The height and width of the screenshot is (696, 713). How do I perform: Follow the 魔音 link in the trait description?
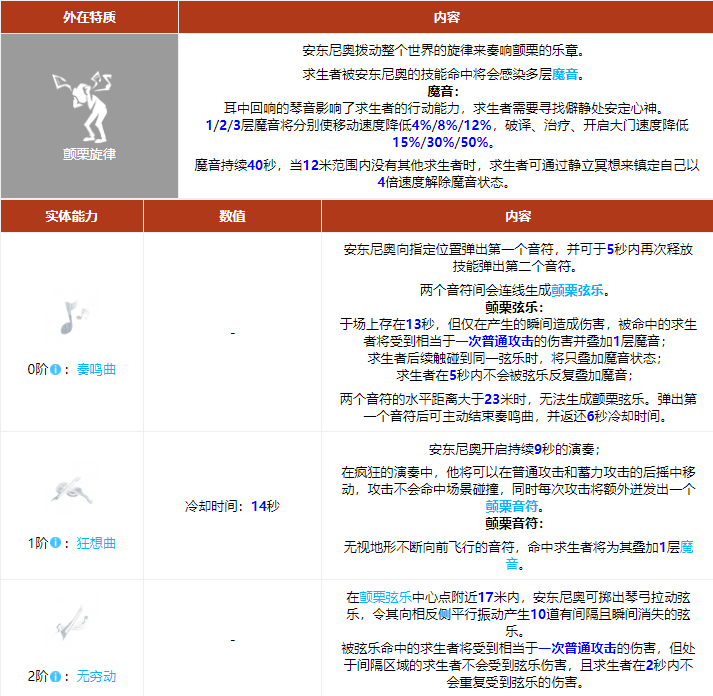(565, 74)
